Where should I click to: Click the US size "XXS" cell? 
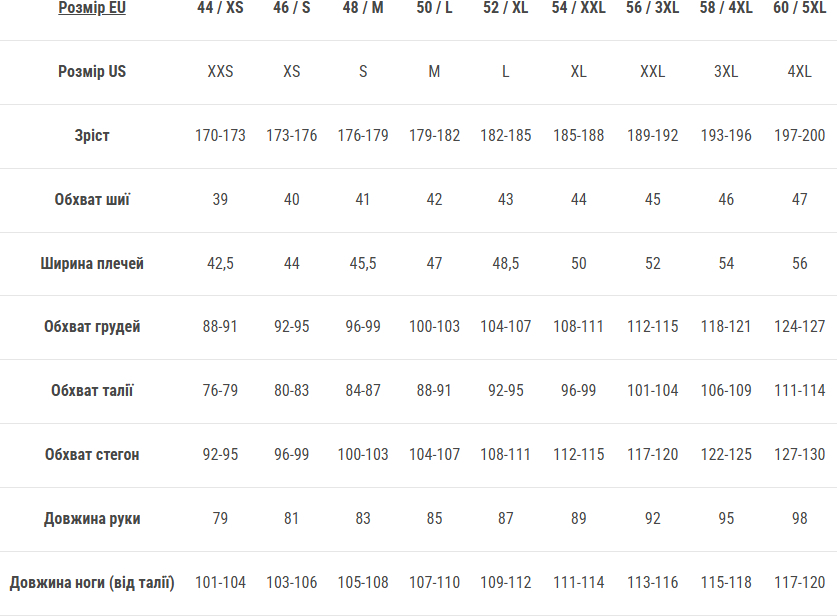[x=220, y=72]
